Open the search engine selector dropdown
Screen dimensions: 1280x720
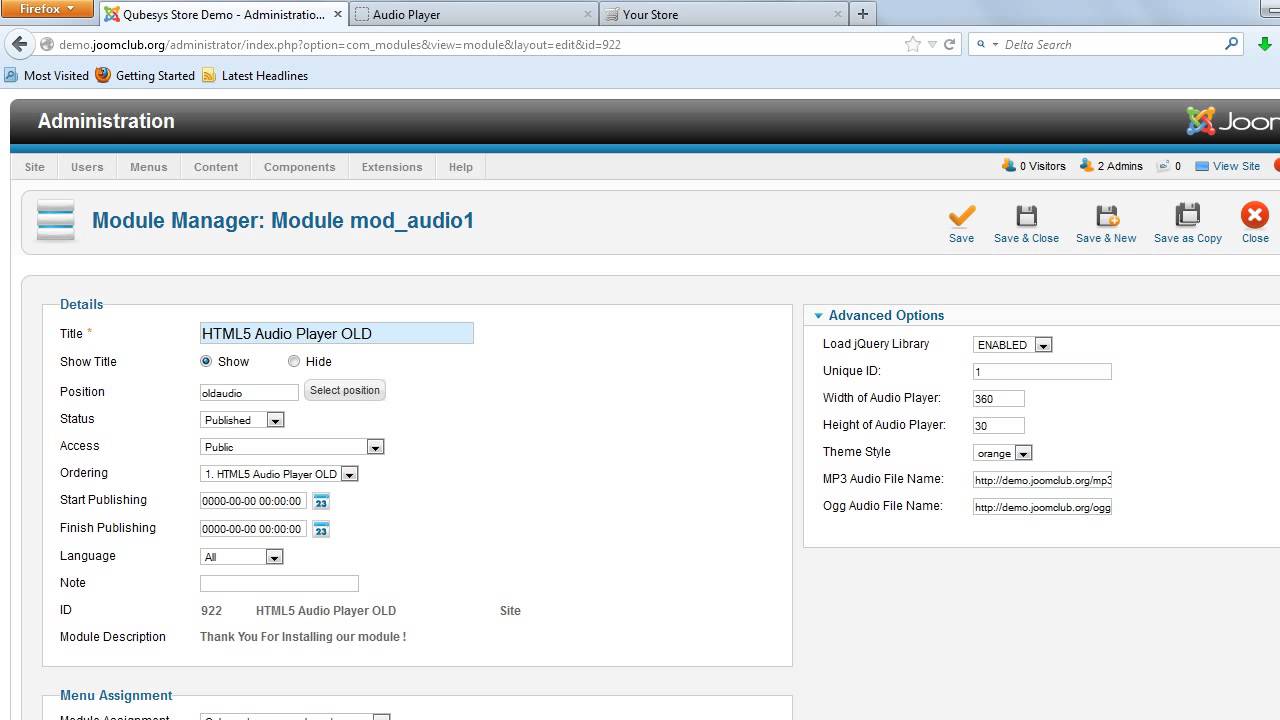[986, 44]
